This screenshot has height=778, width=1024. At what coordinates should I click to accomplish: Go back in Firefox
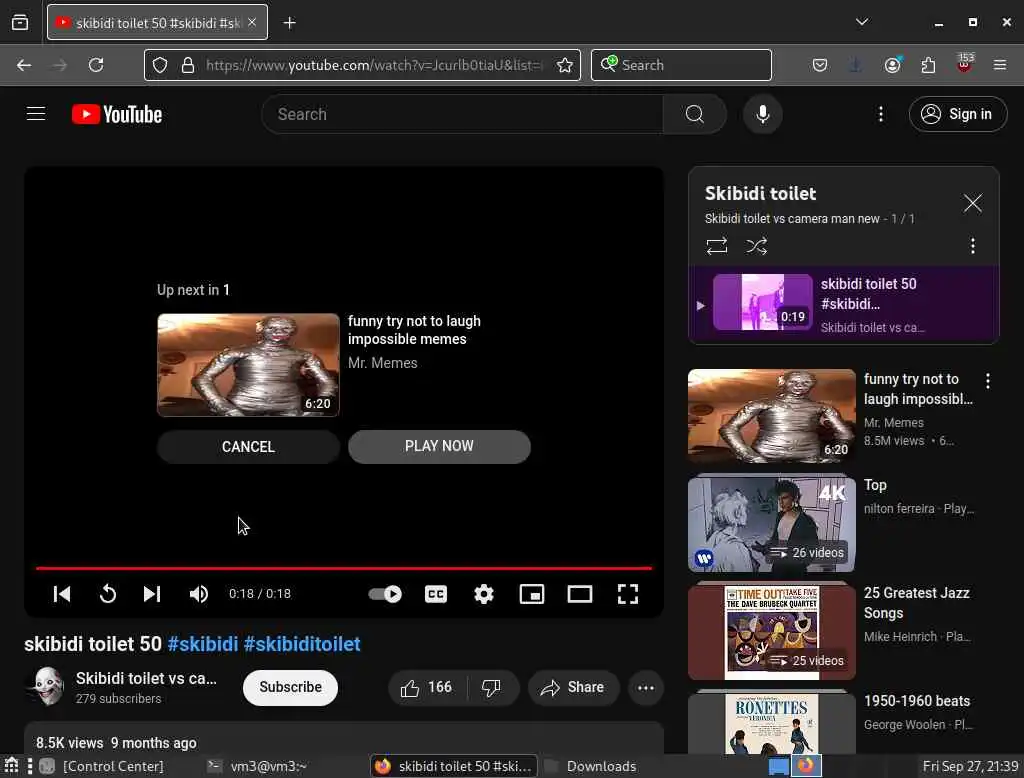pyautogui.click(x=24, y=65)
